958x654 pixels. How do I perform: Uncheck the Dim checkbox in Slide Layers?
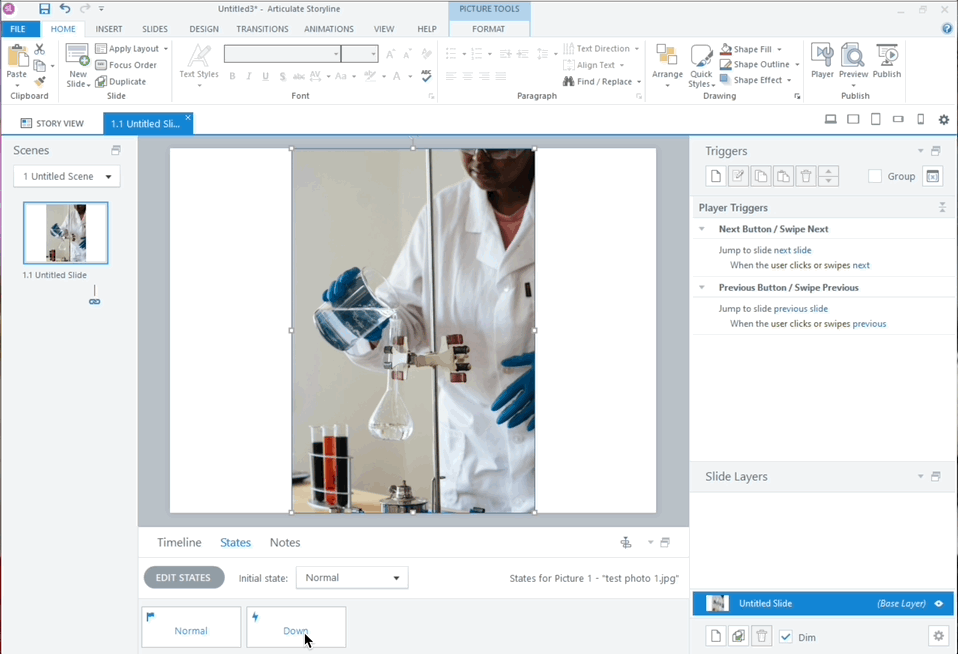click(786, 636)
